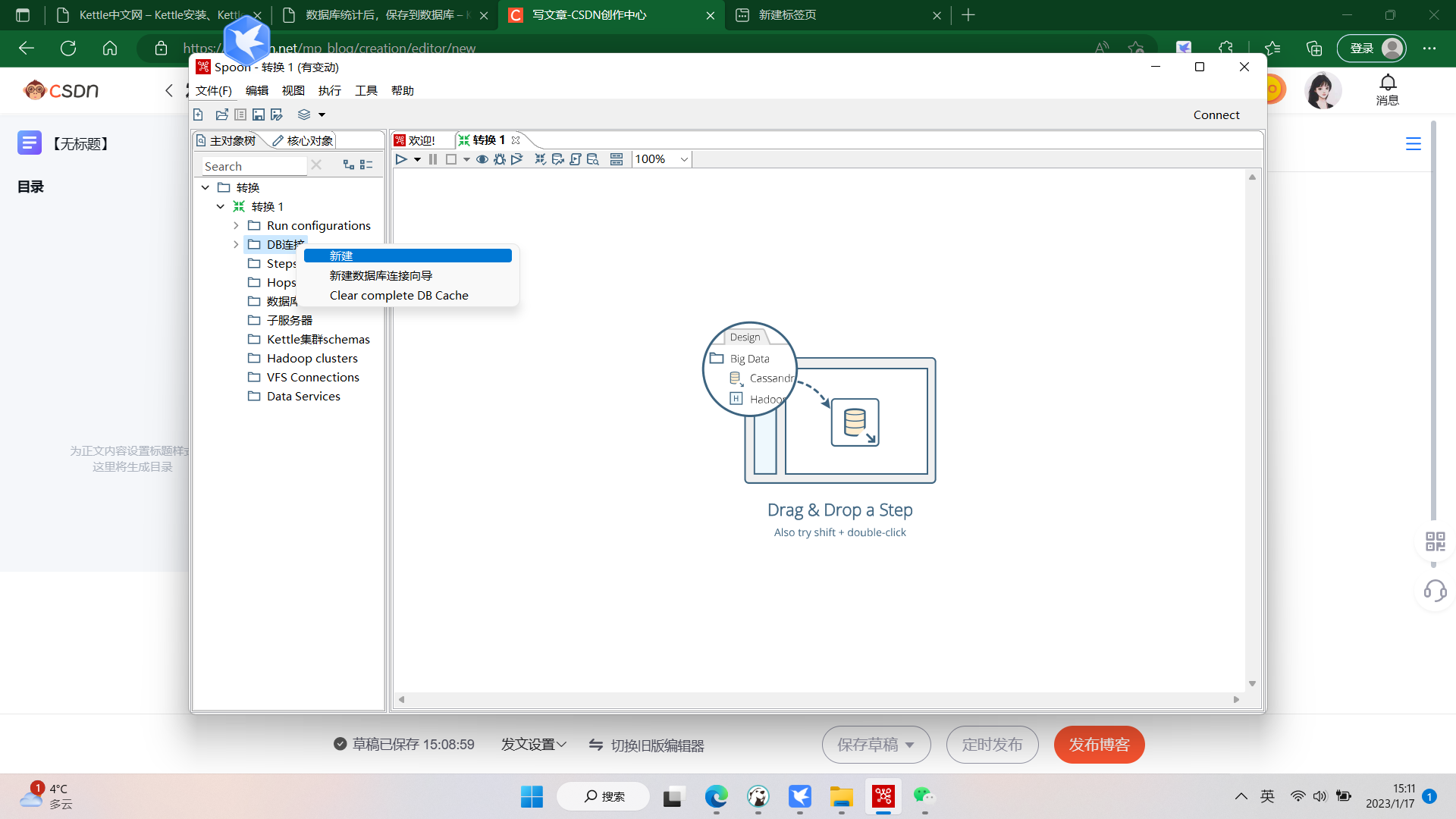Select the Hadoop clusters tree item
The image size is (1456, 819).
tap(312, 358)
